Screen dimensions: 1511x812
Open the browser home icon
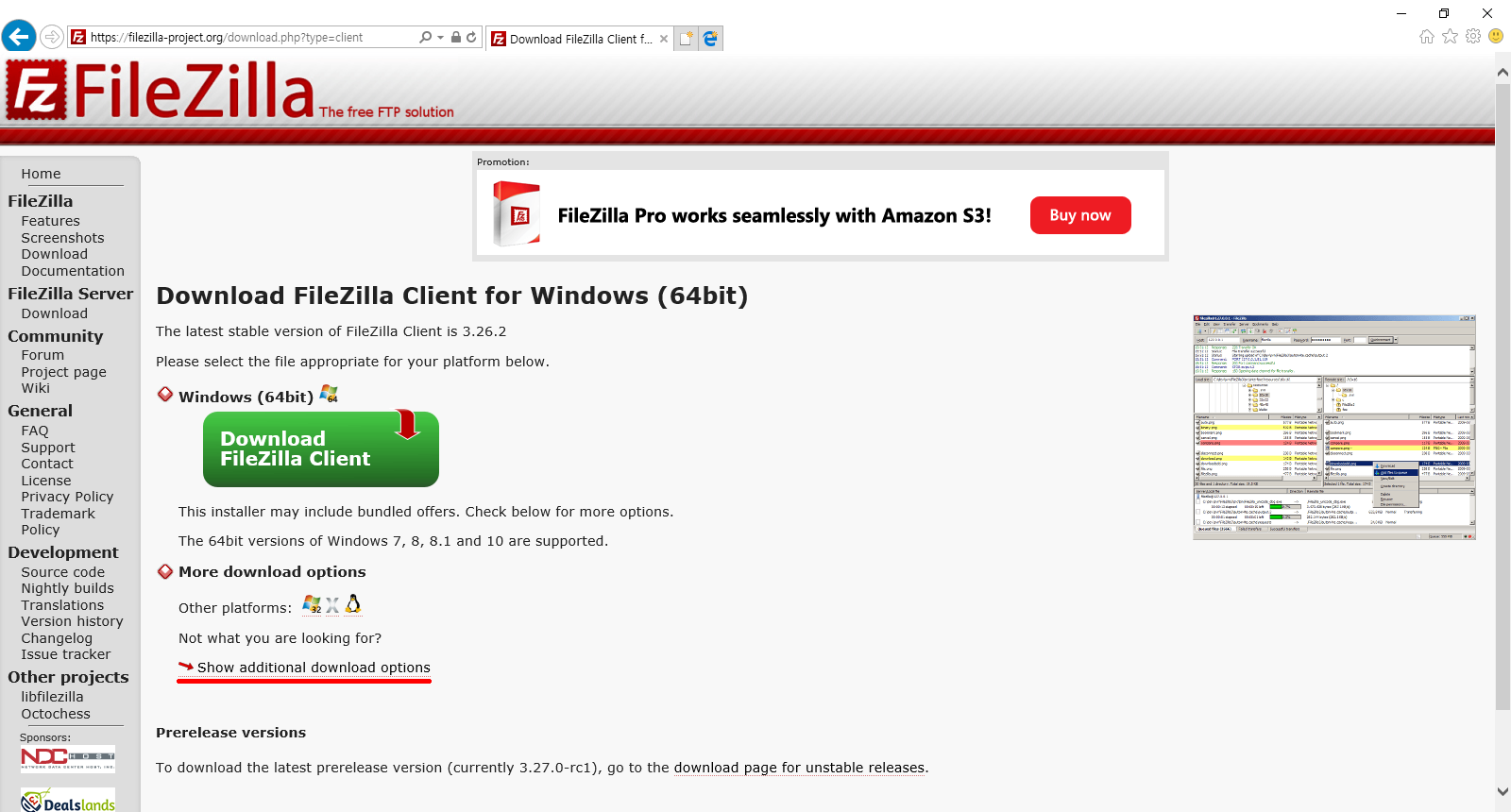1427,37
